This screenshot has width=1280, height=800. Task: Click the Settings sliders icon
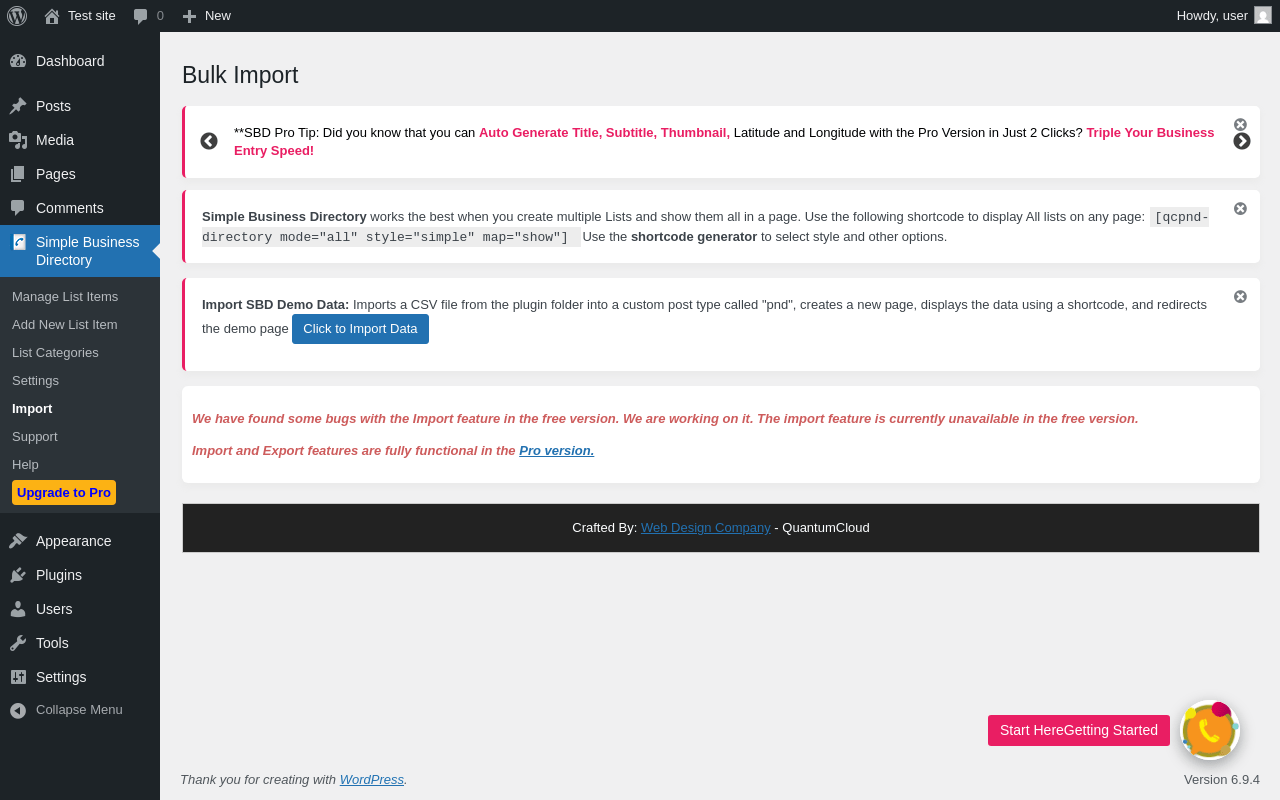coord(18,677)
